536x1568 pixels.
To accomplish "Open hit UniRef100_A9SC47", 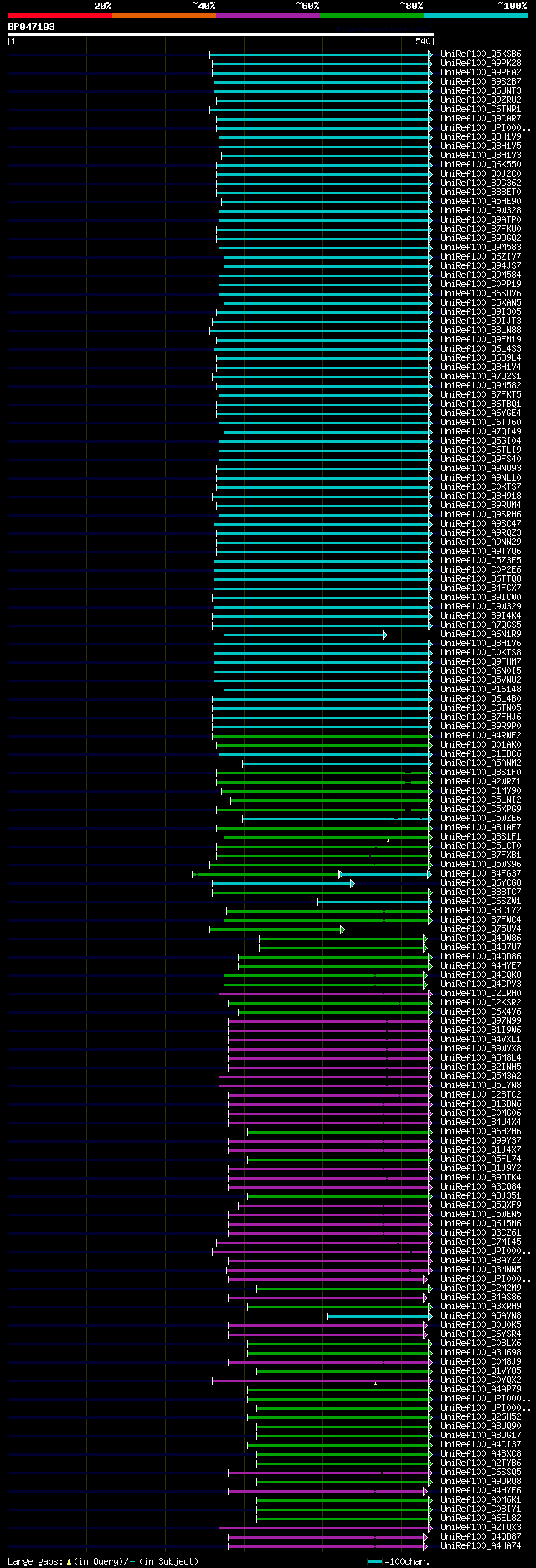I will (481, 523).
